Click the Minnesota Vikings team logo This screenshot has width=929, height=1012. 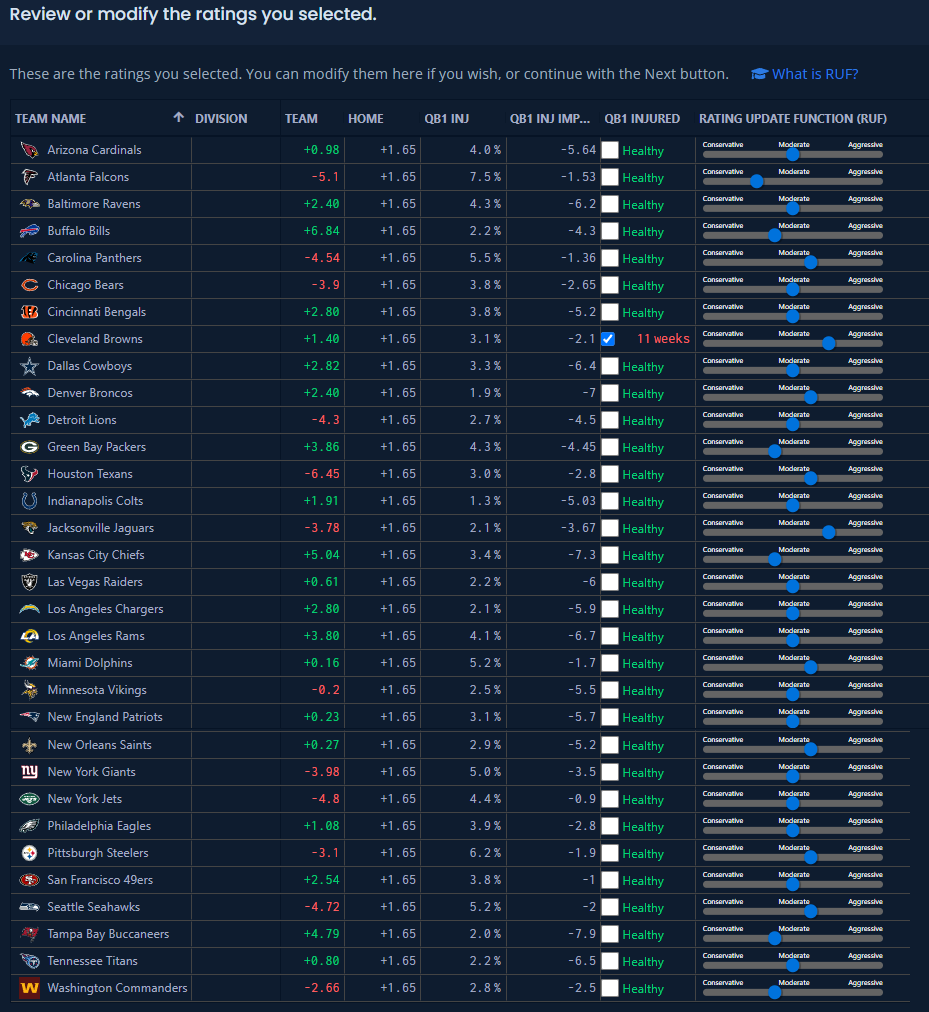[29, 690]
